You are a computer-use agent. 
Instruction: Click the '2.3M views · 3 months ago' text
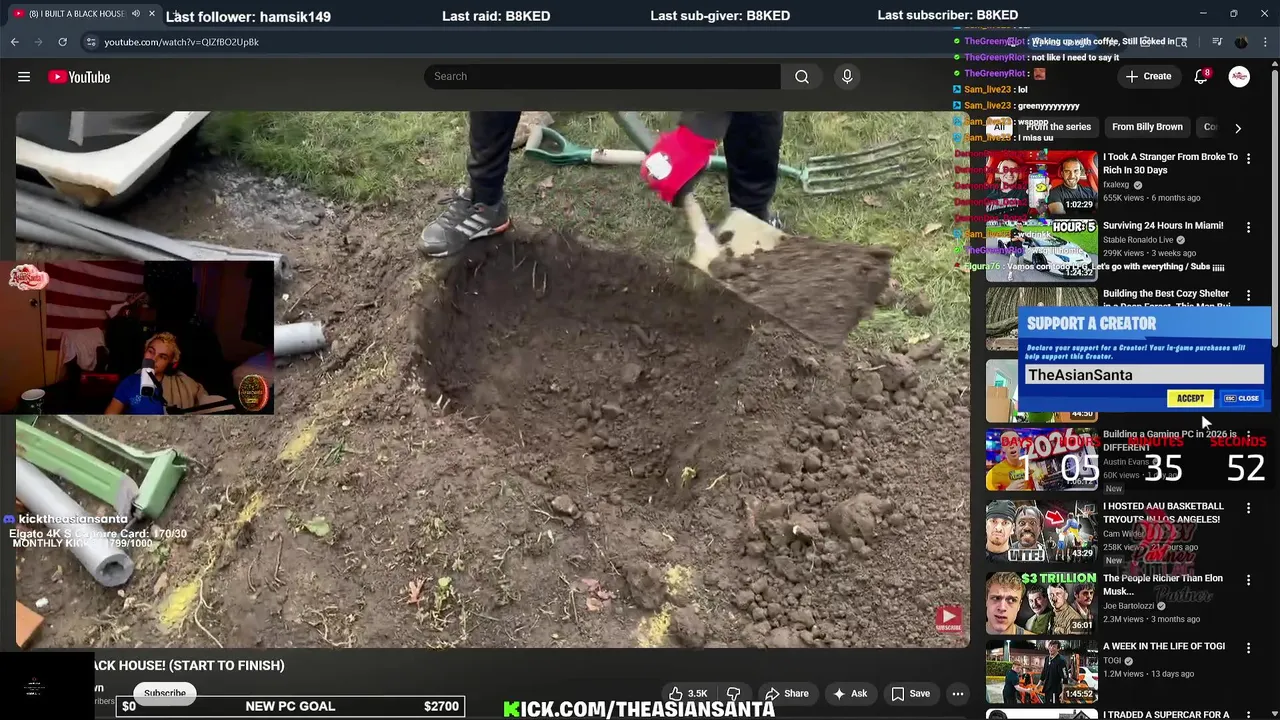(1152, 619)
